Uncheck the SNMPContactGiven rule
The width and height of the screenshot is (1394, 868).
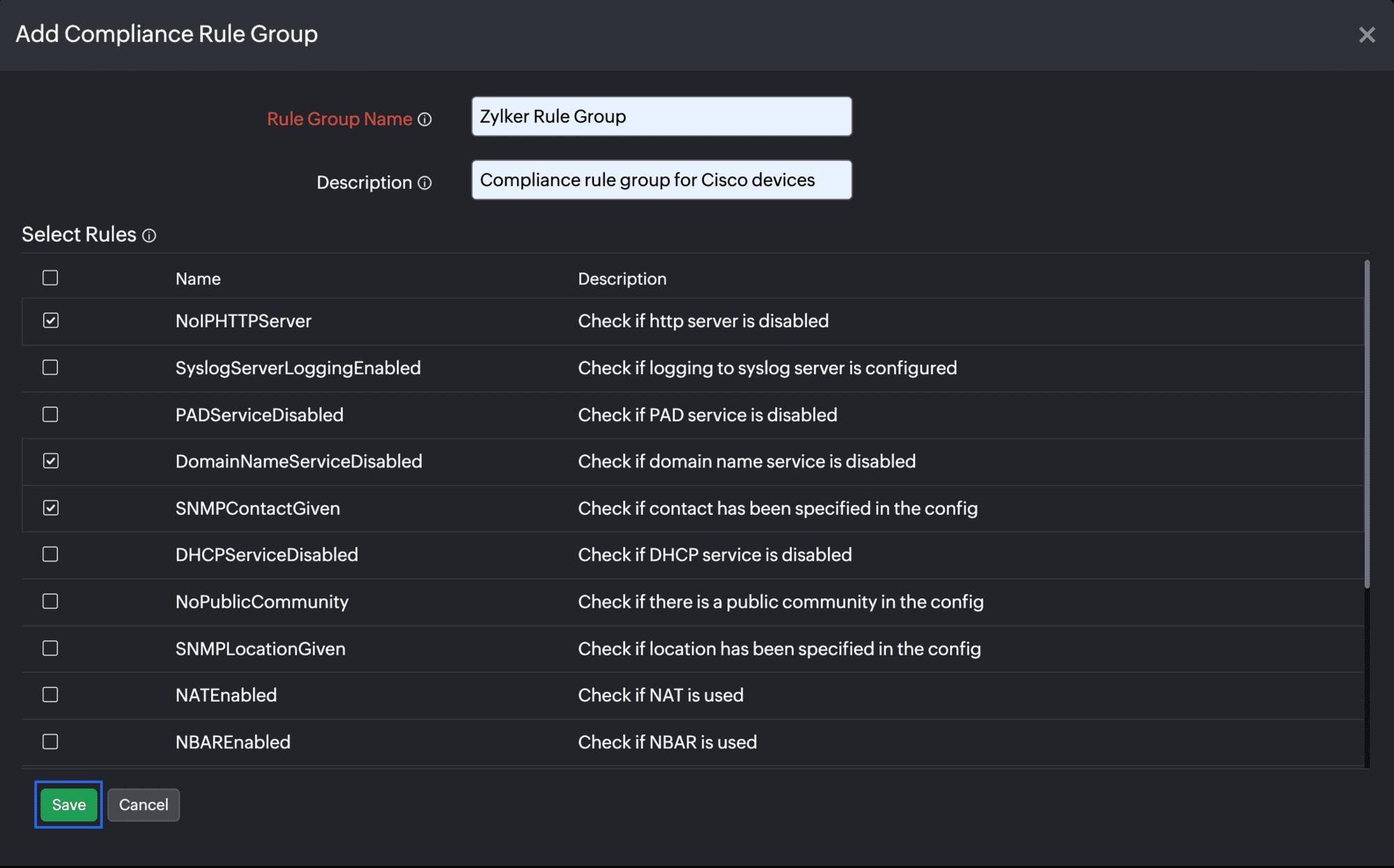[50, 508]
